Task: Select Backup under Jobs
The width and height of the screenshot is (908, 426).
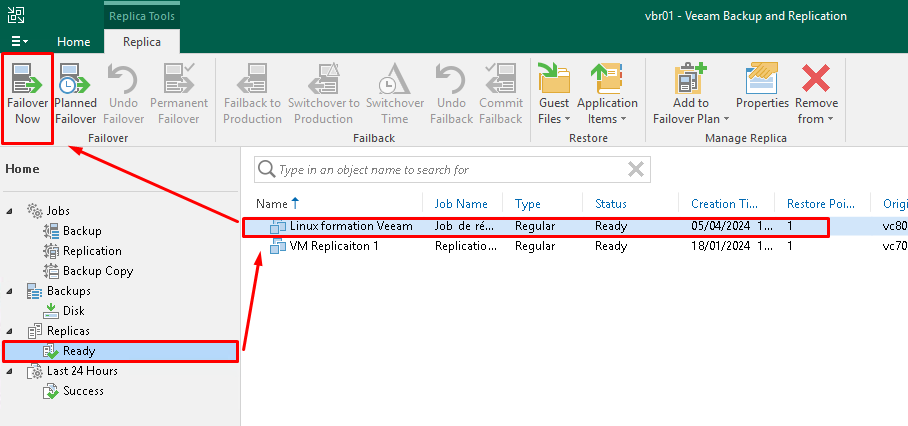Action: click(x=82, y=231)
